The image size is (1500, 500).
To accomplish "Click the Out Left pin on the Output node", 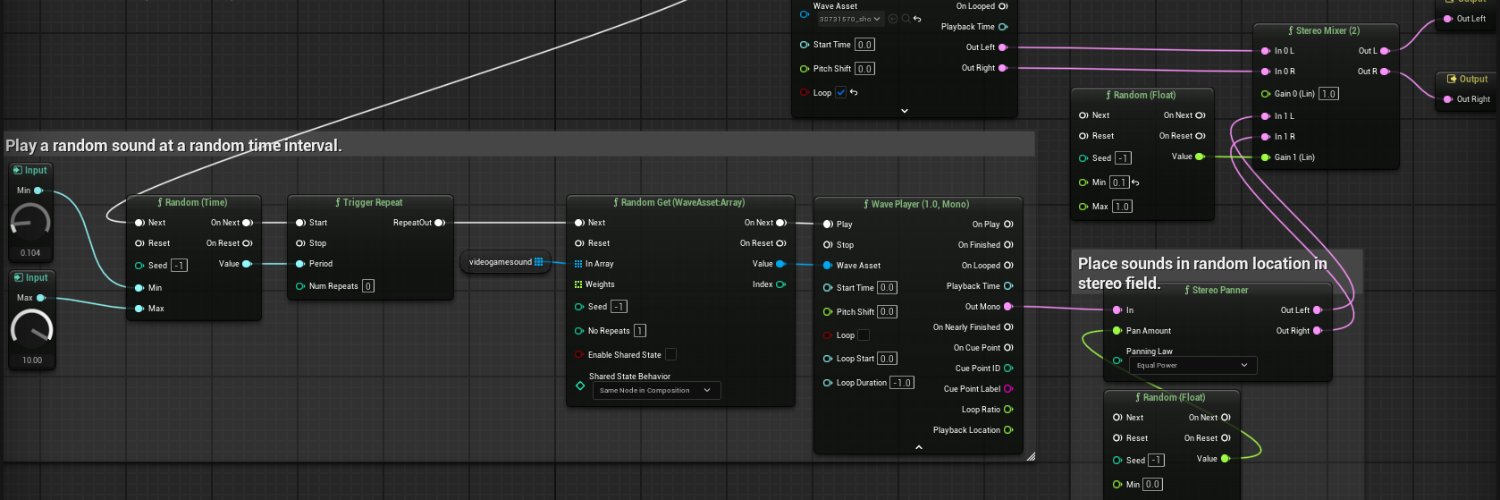I will pos(1447,18).
